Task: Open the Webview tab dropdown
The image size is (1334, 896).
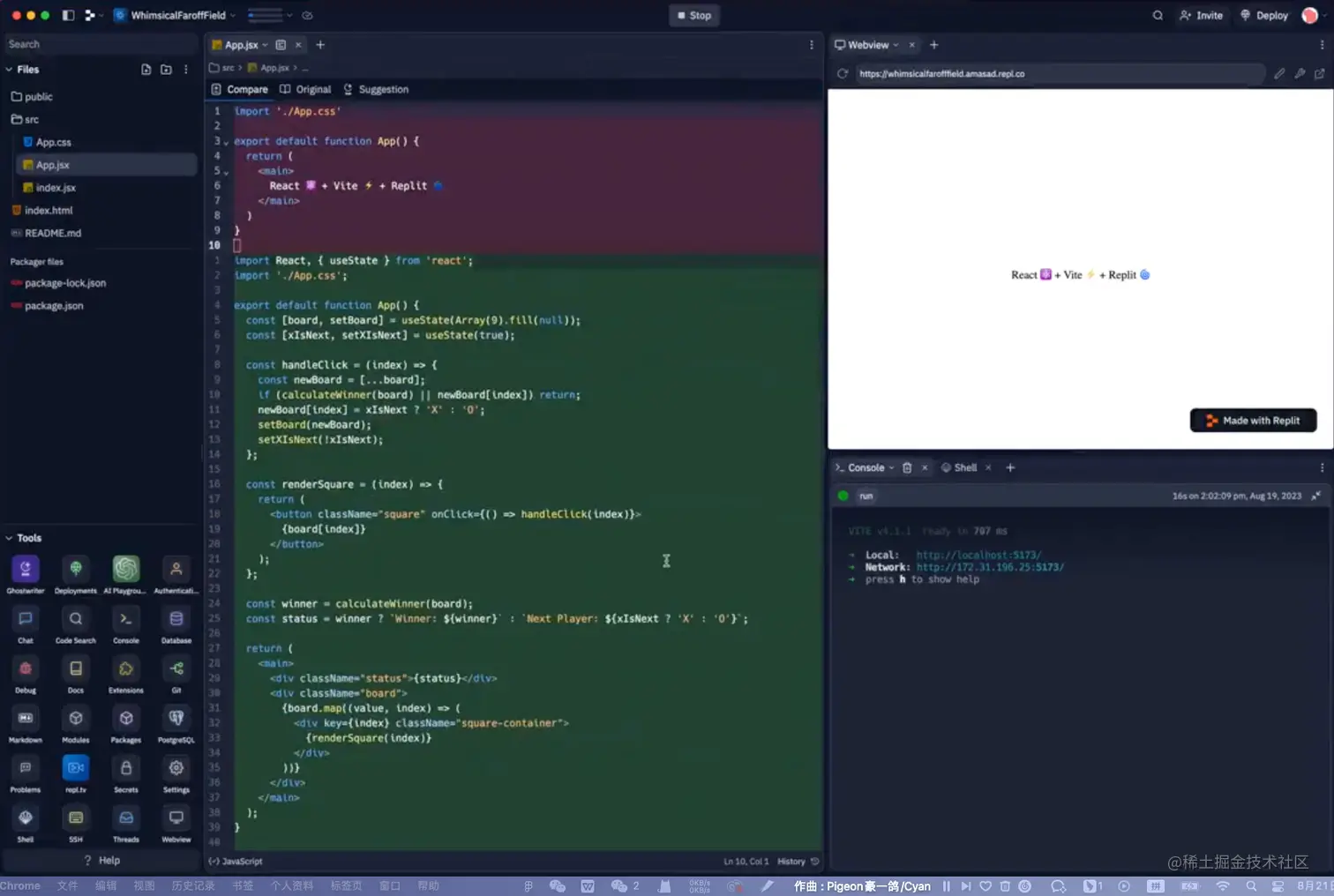Action: coord(896,45)
